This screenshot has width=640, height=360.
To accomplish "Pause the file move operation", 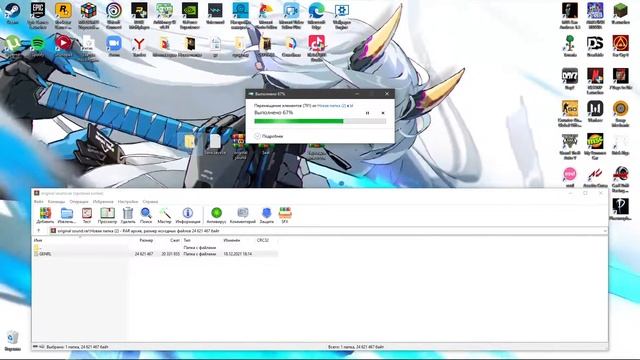I will [x=367, y=113].
